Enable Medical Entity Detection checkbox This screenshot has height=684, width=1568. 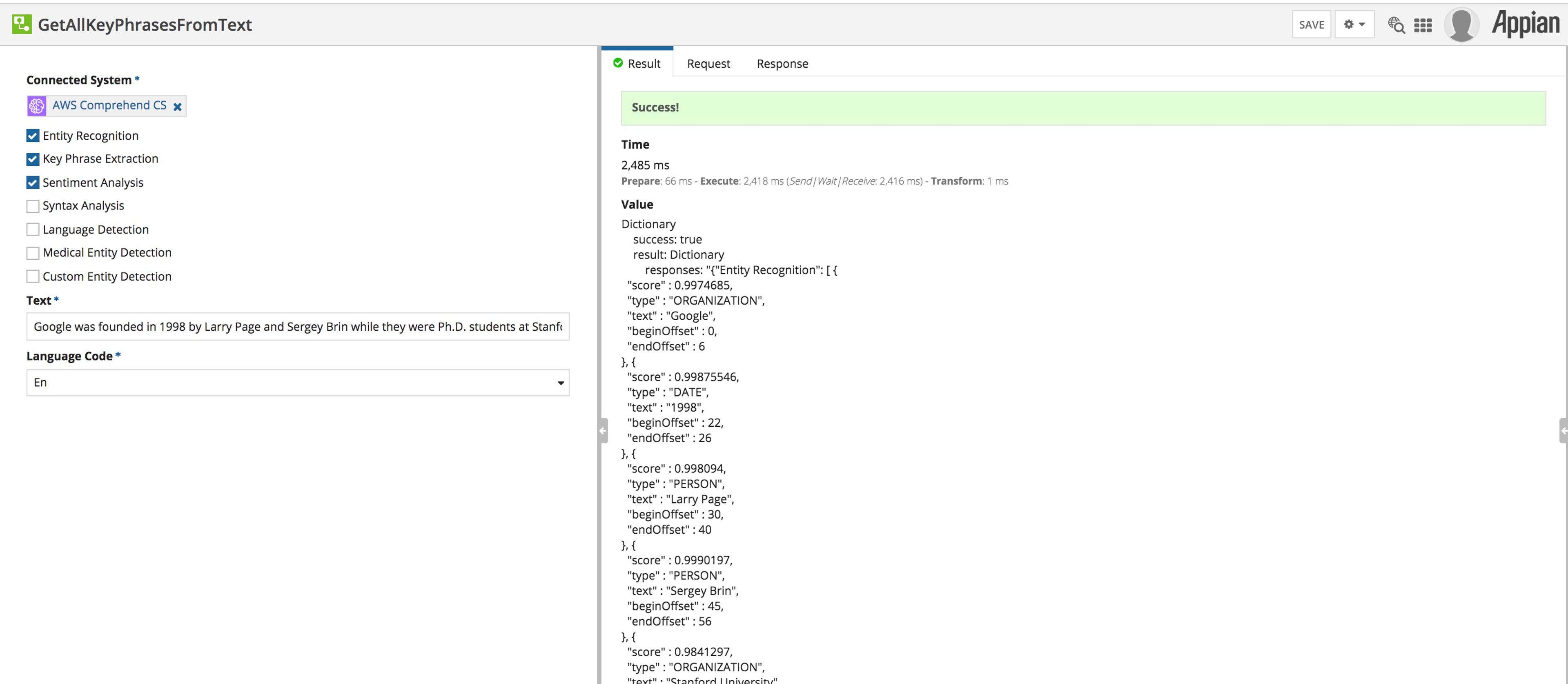(x=33, y=253)
